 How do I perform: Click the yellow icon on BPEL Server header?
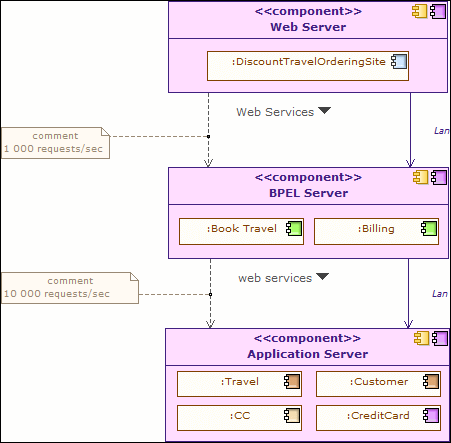click(420, 177)
